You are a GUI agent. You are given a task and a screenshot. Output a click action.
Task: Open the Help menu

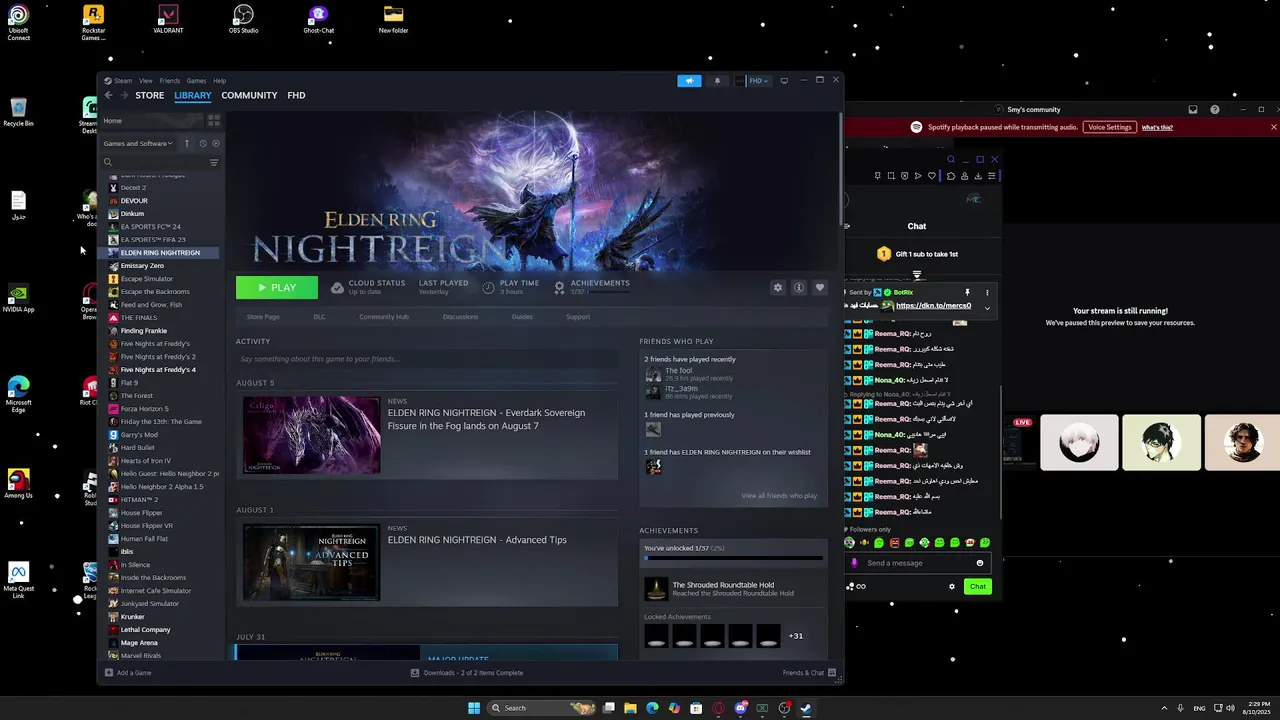tap(219, 81)
